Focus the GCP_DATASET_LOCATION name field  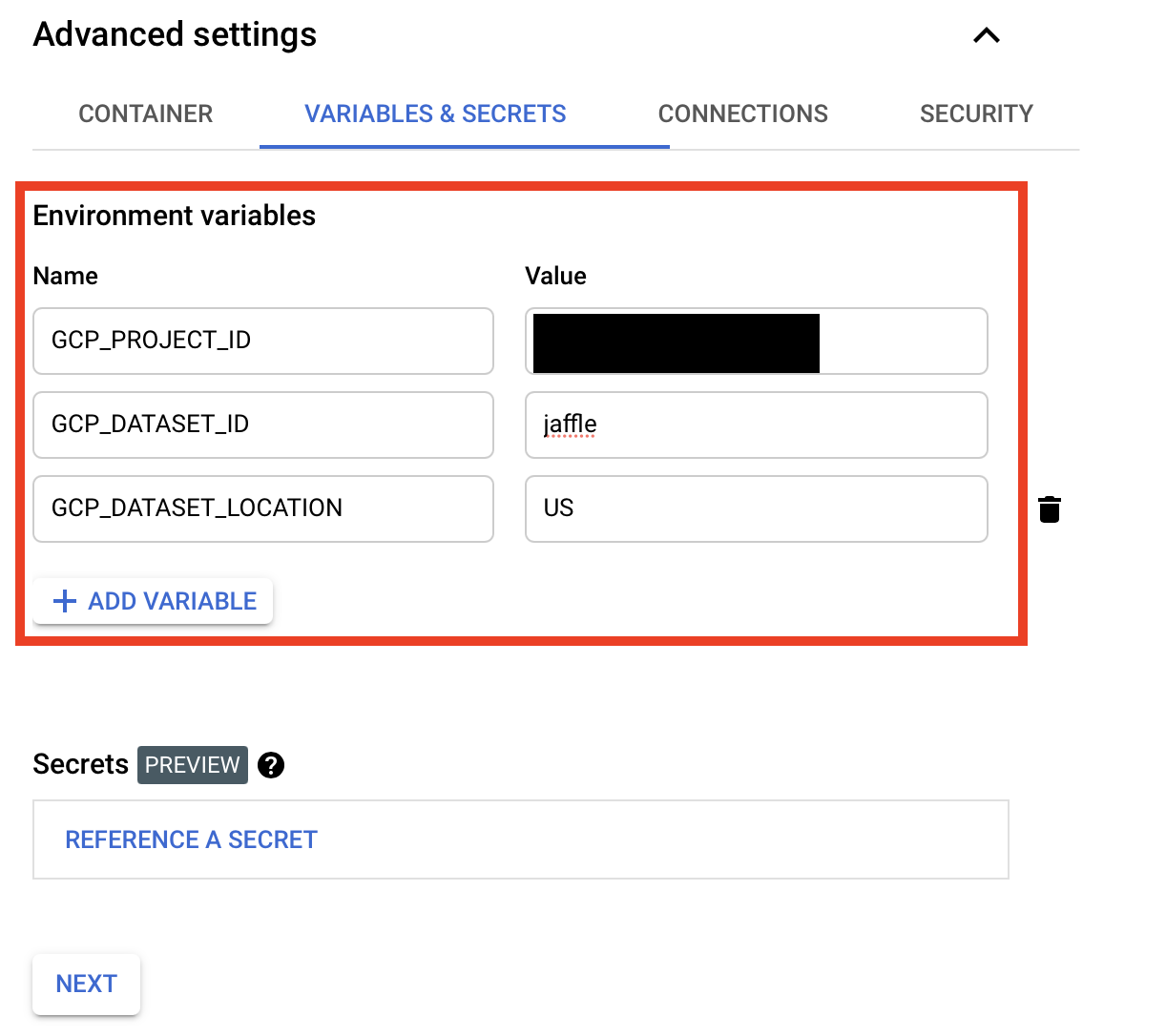263,508
